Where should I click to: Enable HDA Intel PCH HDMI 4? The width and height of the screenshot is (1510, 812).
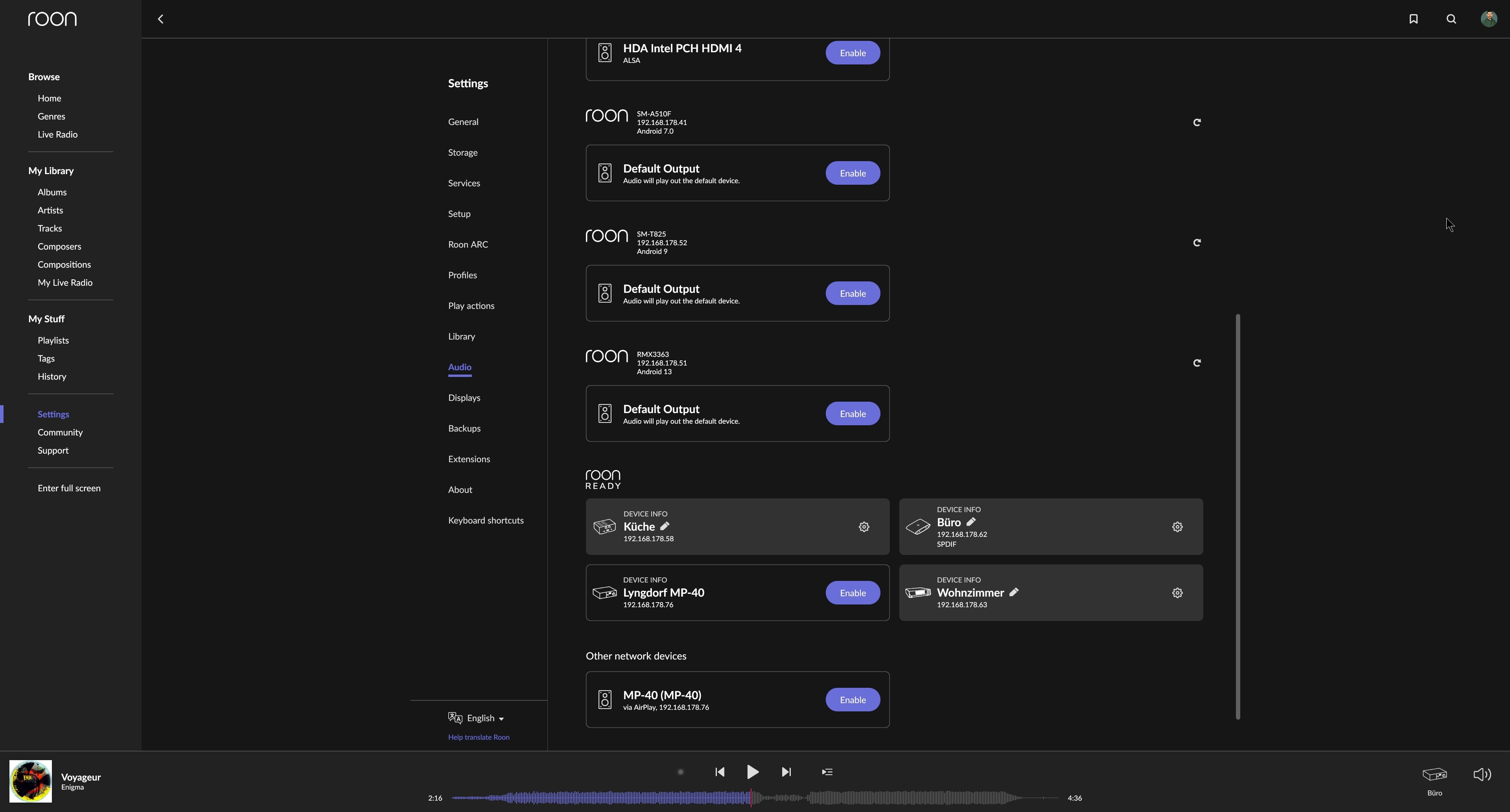click(853, 53)
